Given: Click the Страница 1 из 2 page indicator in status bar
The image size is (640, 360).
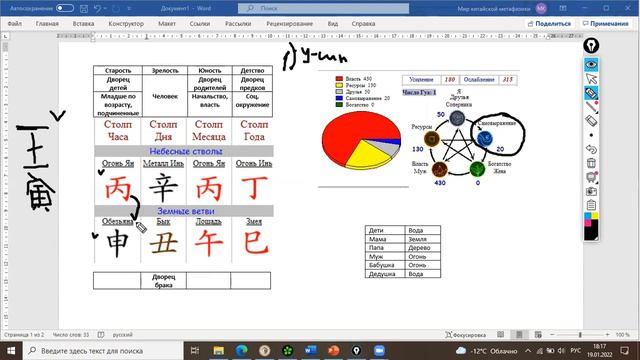Looking at the screenshot, I should [24, 335].
